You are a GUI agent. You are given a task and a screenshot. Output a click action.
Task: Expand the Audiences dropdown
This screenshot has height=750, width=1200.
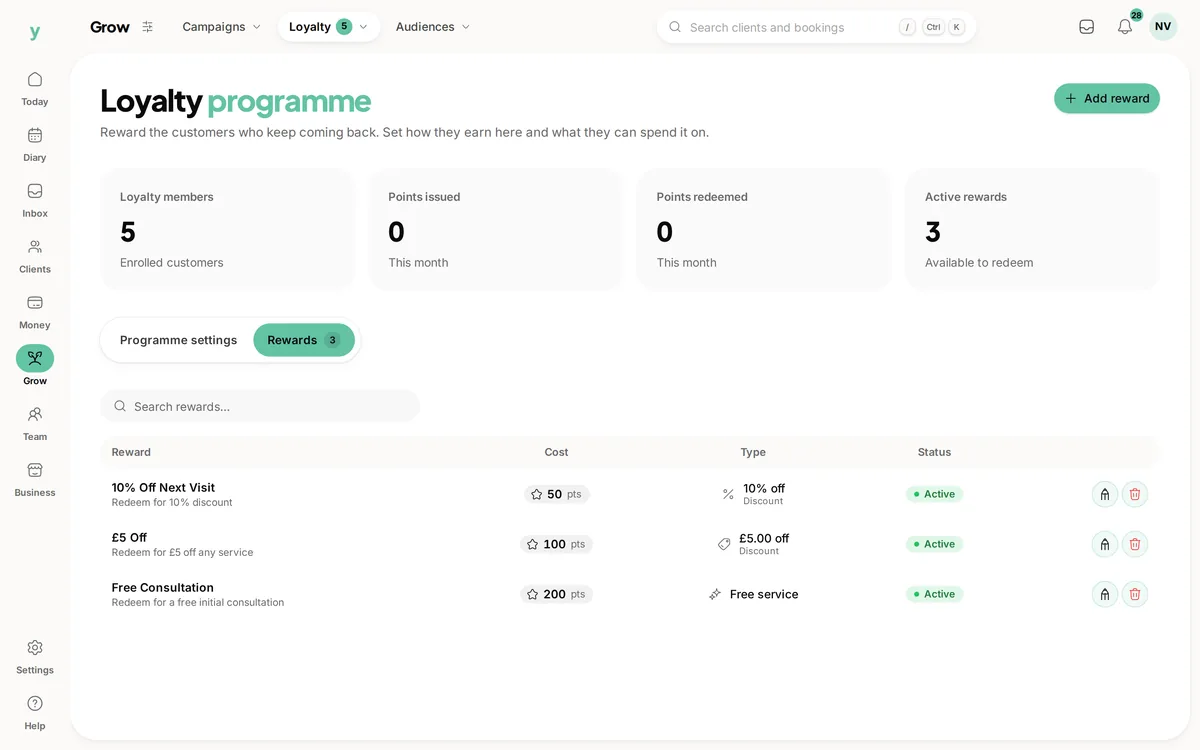click(433, 27)
